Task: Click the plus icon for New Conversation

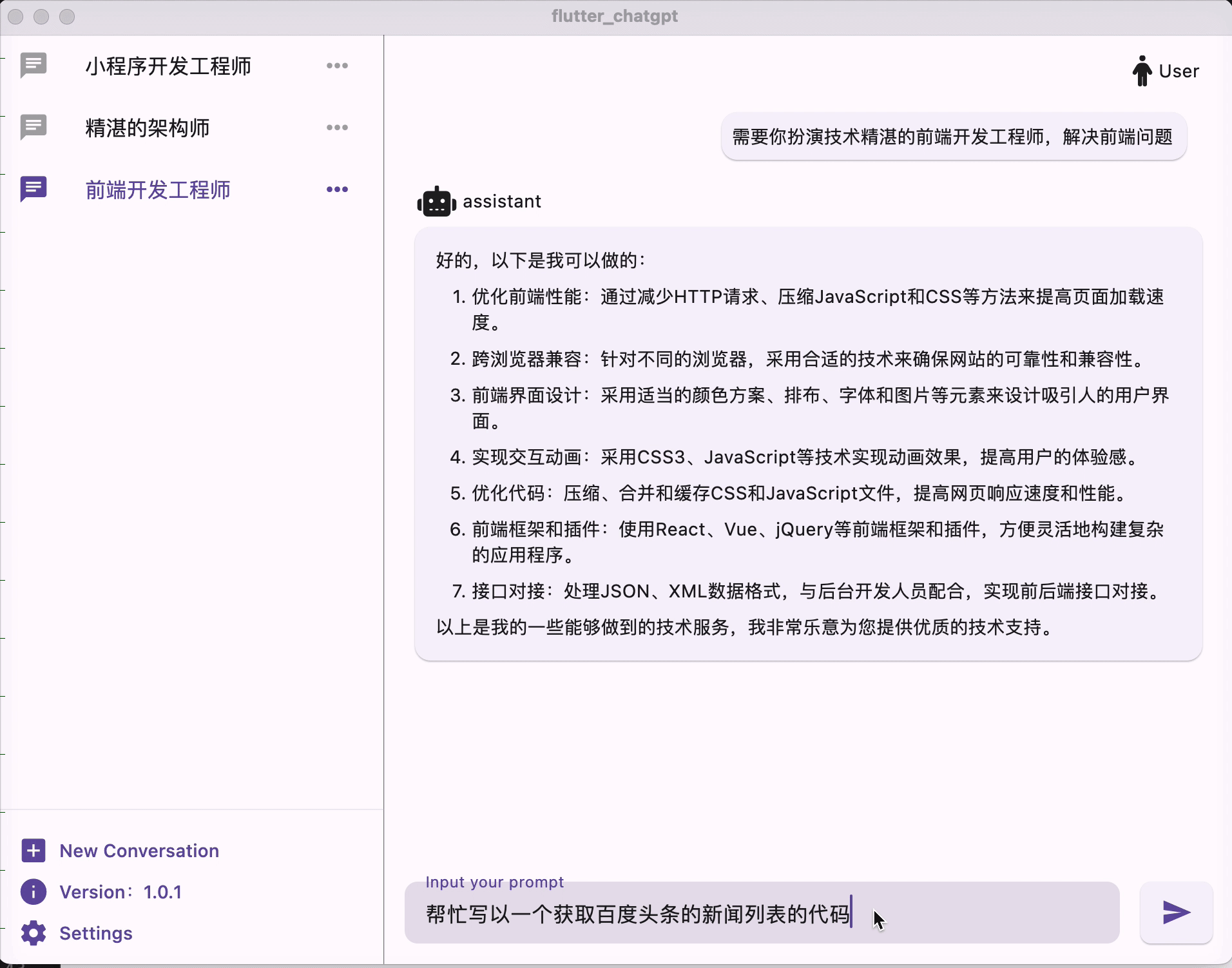Action: coord(34,851)
